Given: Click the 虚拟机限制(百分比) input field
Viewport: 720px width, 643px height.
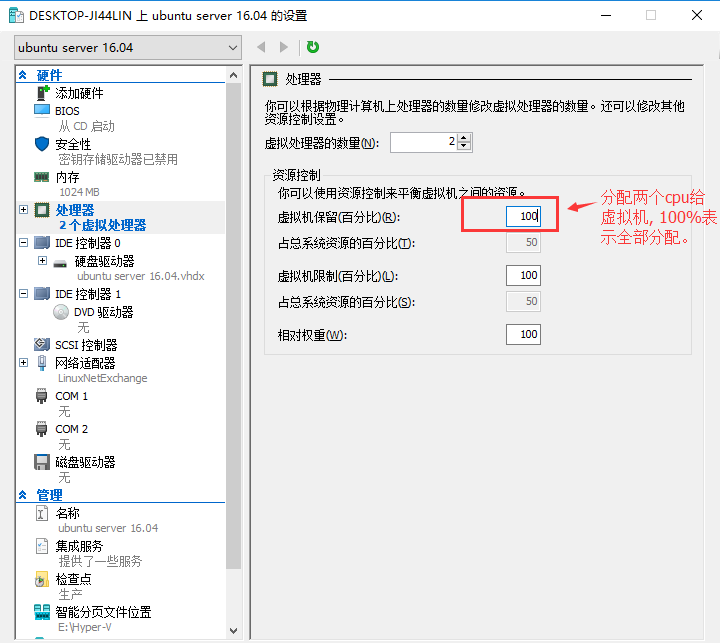Looking at the screenshot, I should pos(523,275).
